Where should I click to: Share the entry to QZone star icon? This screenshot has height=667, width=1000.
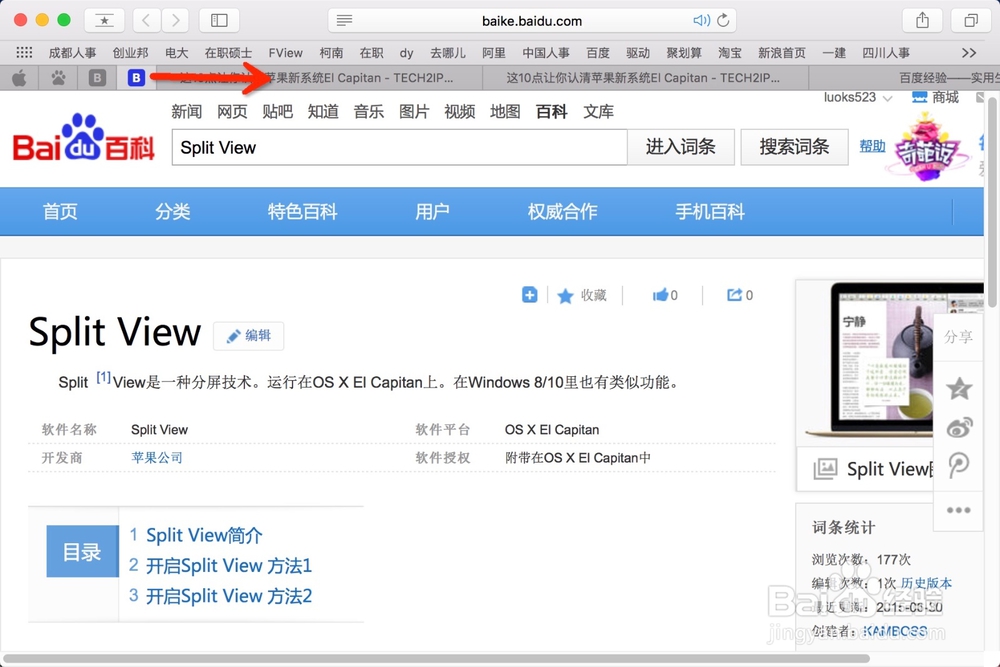click(957, 390)
